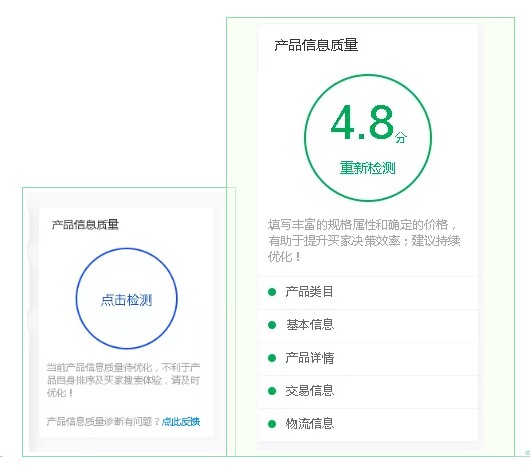This screenshot has height=468, width=530.
Task: Select the 物流信息 row
Action: tap(368, 424)
